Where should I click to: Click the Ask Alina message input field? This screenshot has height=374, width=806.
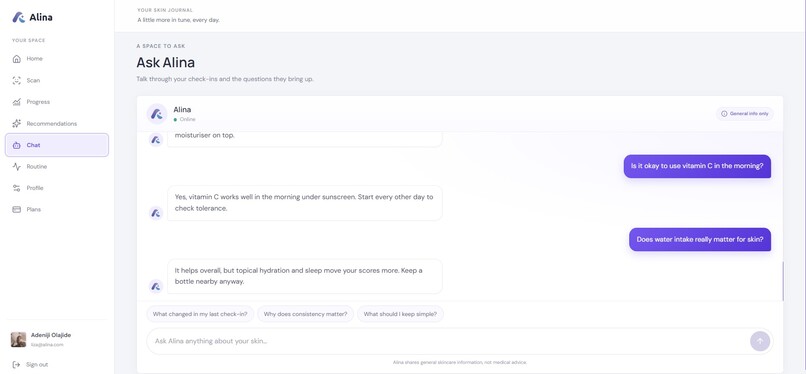coord(460,341)
